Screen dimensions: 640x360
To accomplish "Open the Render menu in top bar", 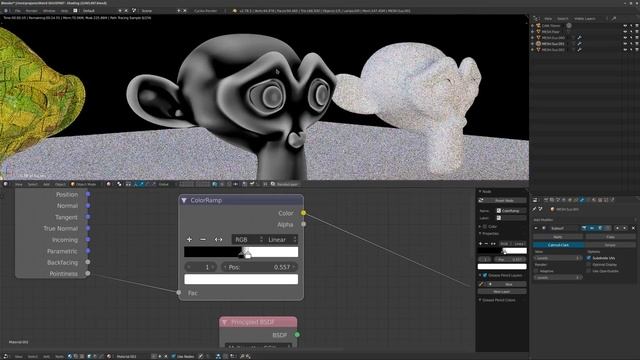I will tap(31, 11).
